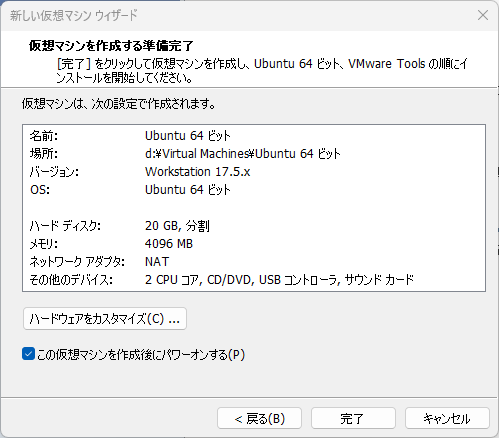Click the 4096 MB memory value
This screenshot has width=499, height=438.
pyautogui.click(x=169, y=244)
